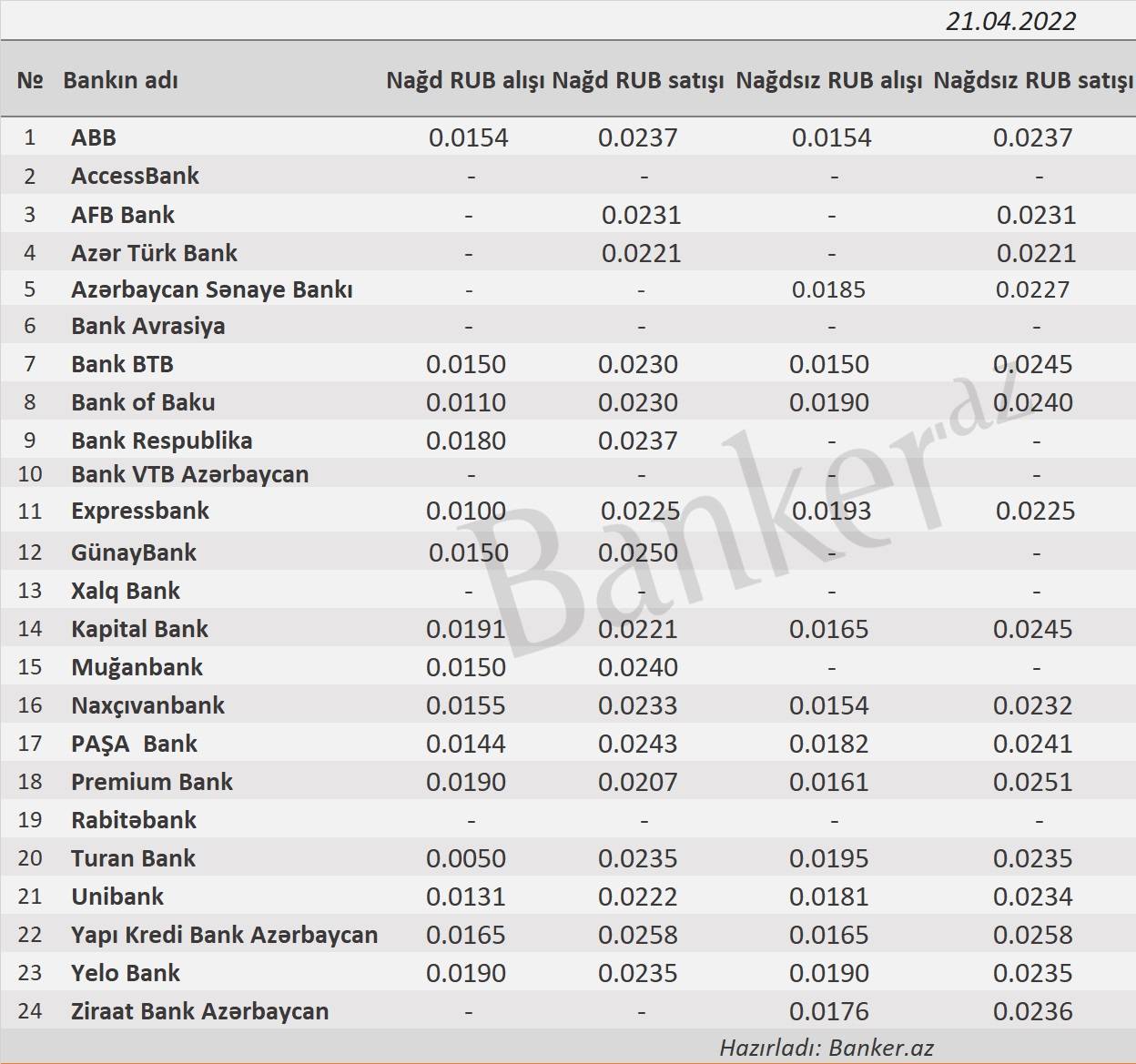The image size is (1136, 1064).
Task: Select the ABB bank name
Action: [x=94, y=137]
